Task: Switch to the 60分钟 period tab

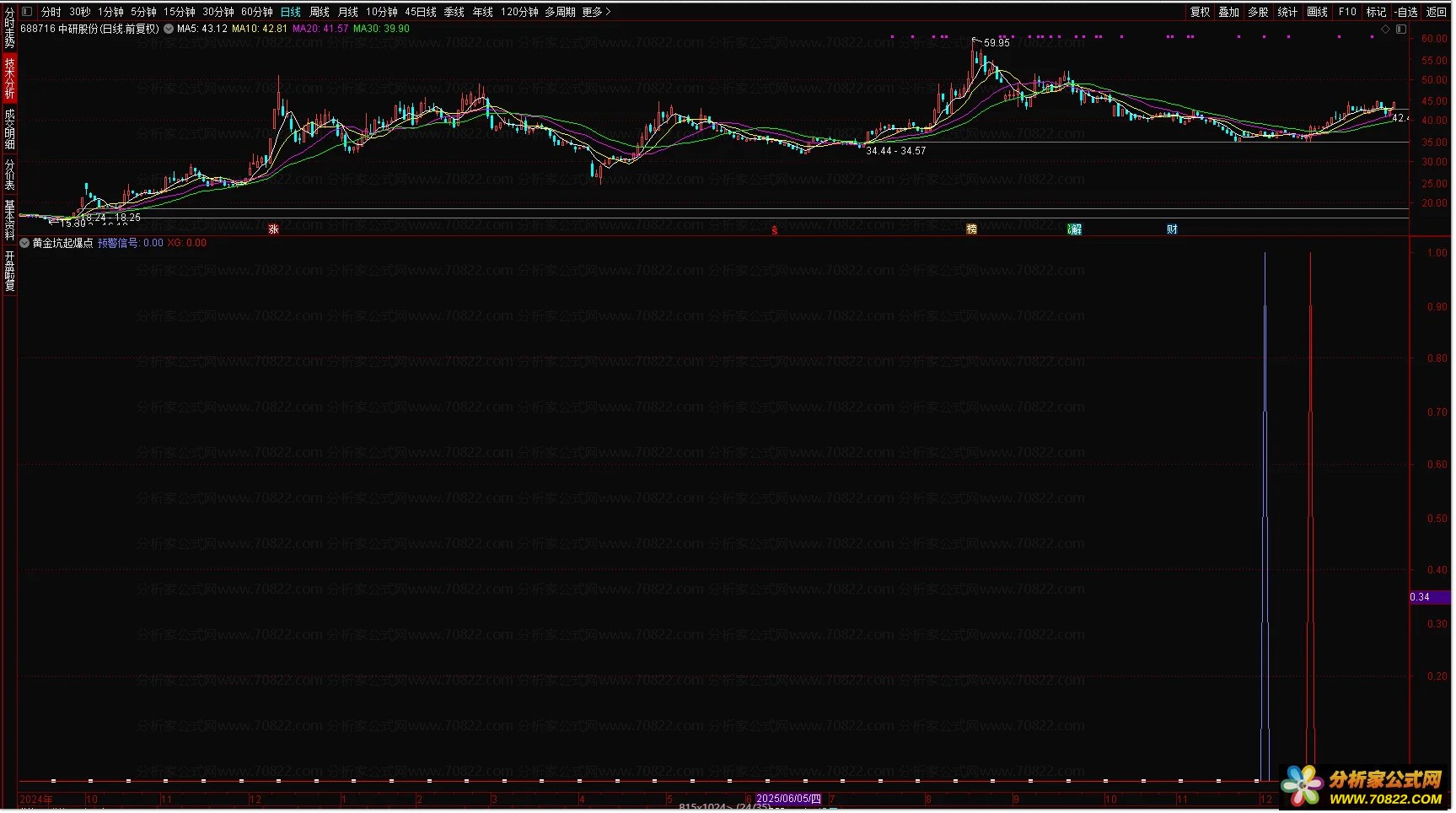Action: point(257,12)
